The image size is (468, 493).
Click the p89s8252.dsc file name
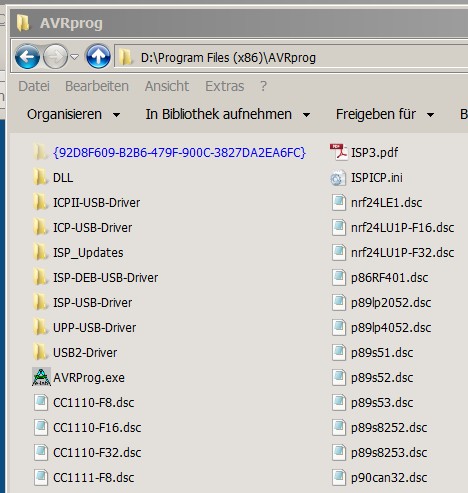389,428
